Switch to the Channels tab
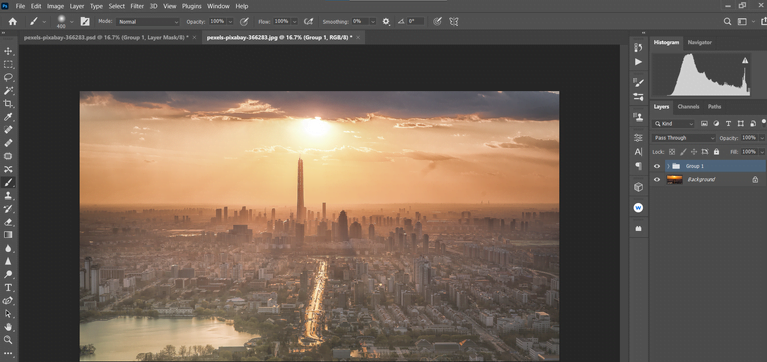The height and width of the screenshot is (362, 767). click(688, 107)
